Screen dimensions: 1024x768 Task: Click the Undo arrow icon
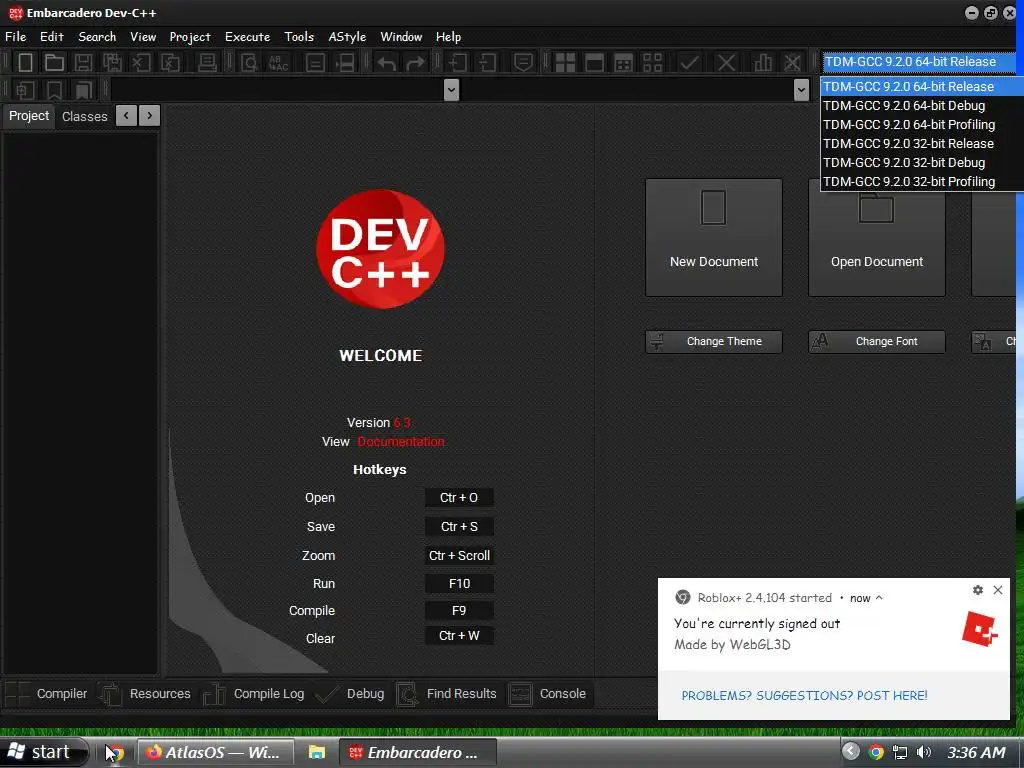387,63
